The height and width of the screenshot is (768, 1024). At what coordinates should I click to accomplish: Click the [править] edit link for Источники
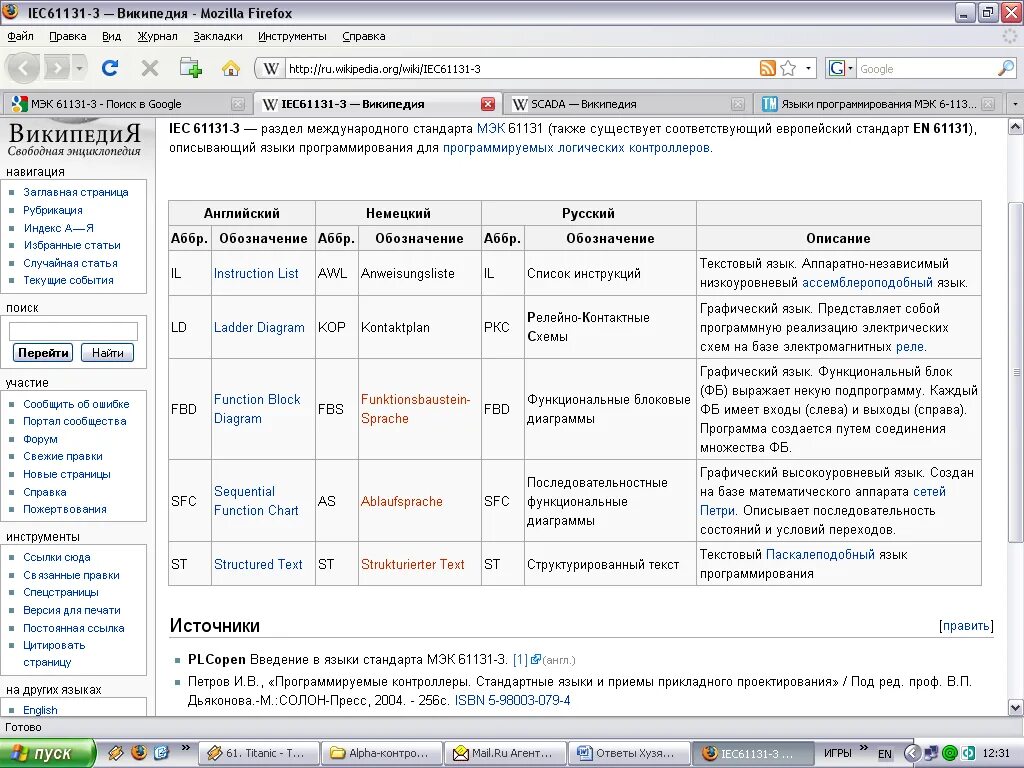pyautogui.click(x=966, y=626)
